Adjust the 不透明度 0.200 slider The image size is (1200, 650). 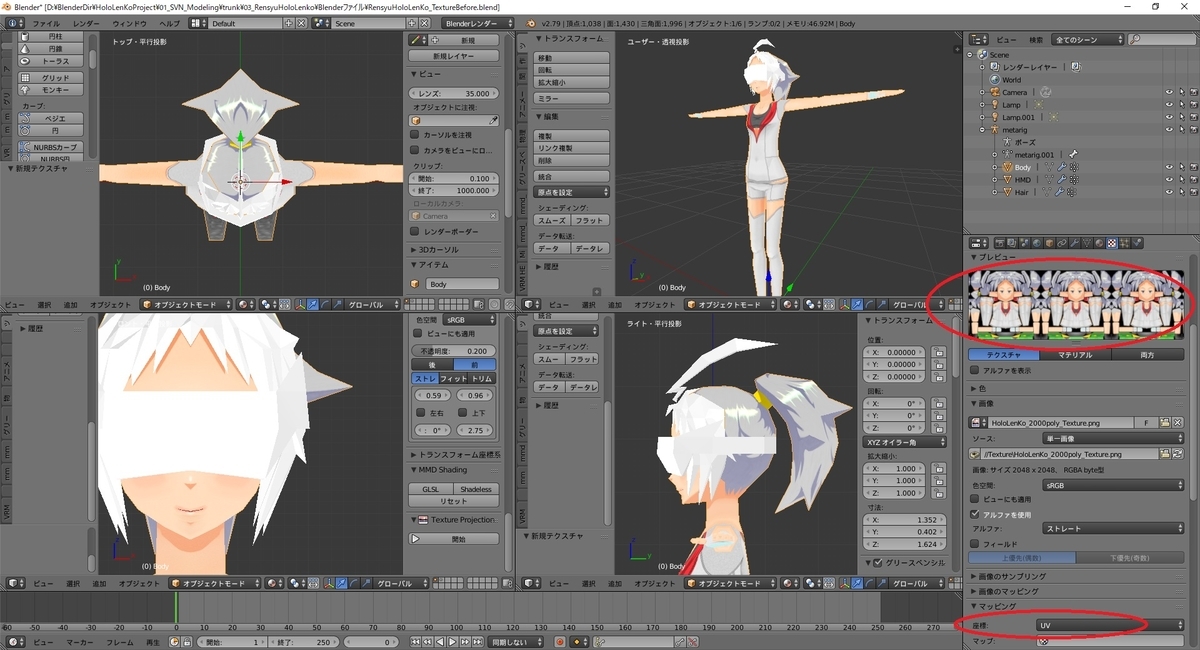(x=454, y=351)
